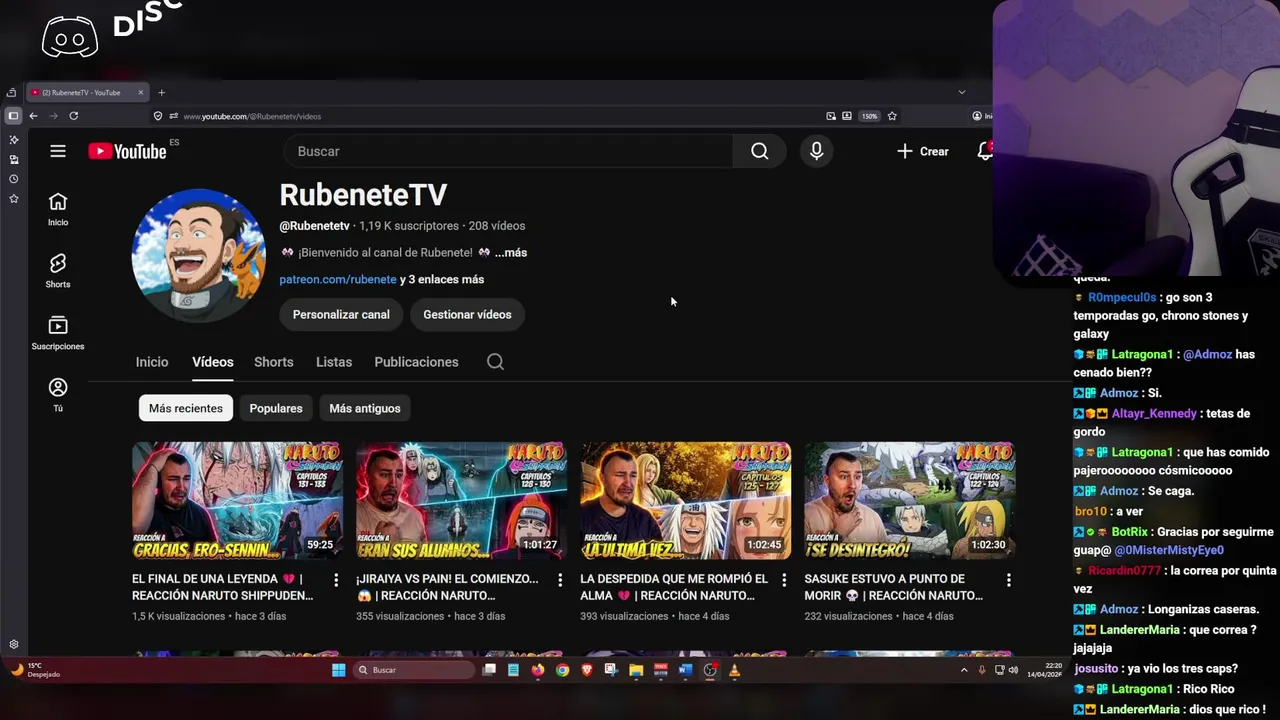
Task: Show hidden system tray icons chevron
Action: coord(964,670)
